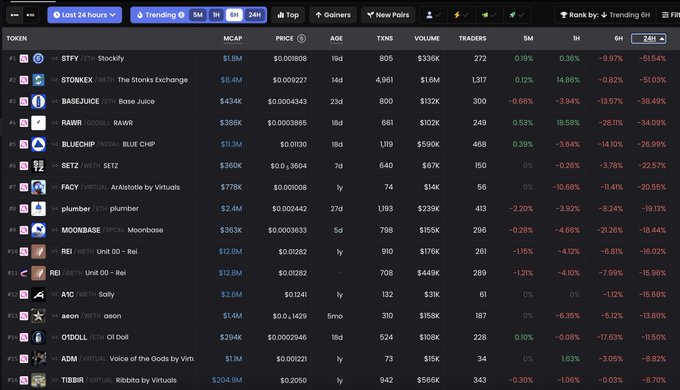This screenshot has height=390, width=680.
Task: Click O1DOLL 24H change -11.50%
Action: click(653, 337)
